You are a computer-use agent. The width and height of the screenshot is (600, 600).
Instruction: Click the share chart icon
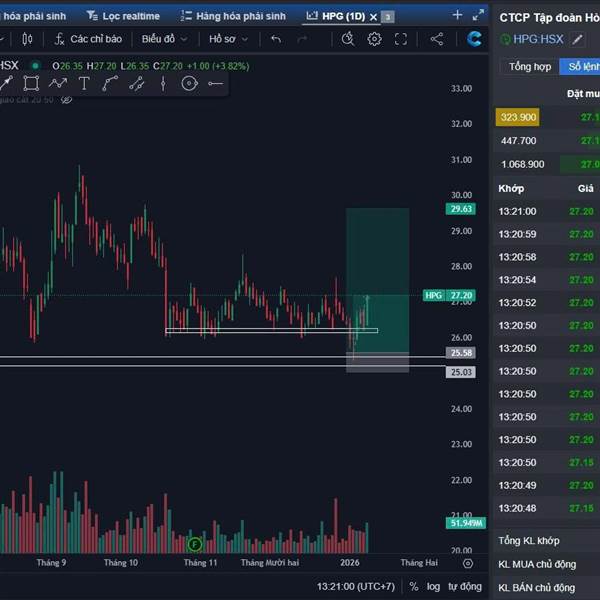pos(437,39)
